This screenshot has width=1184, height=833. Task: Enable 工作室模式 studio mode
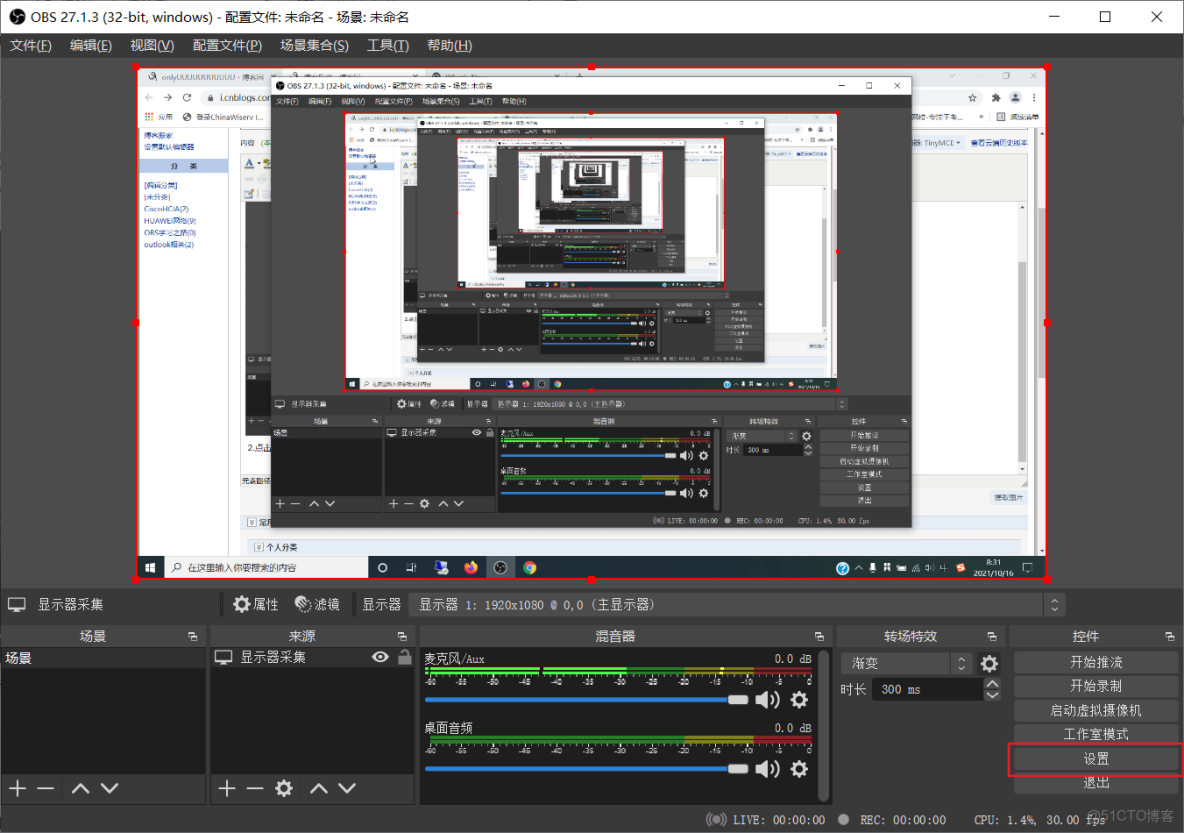[1096, 734]
